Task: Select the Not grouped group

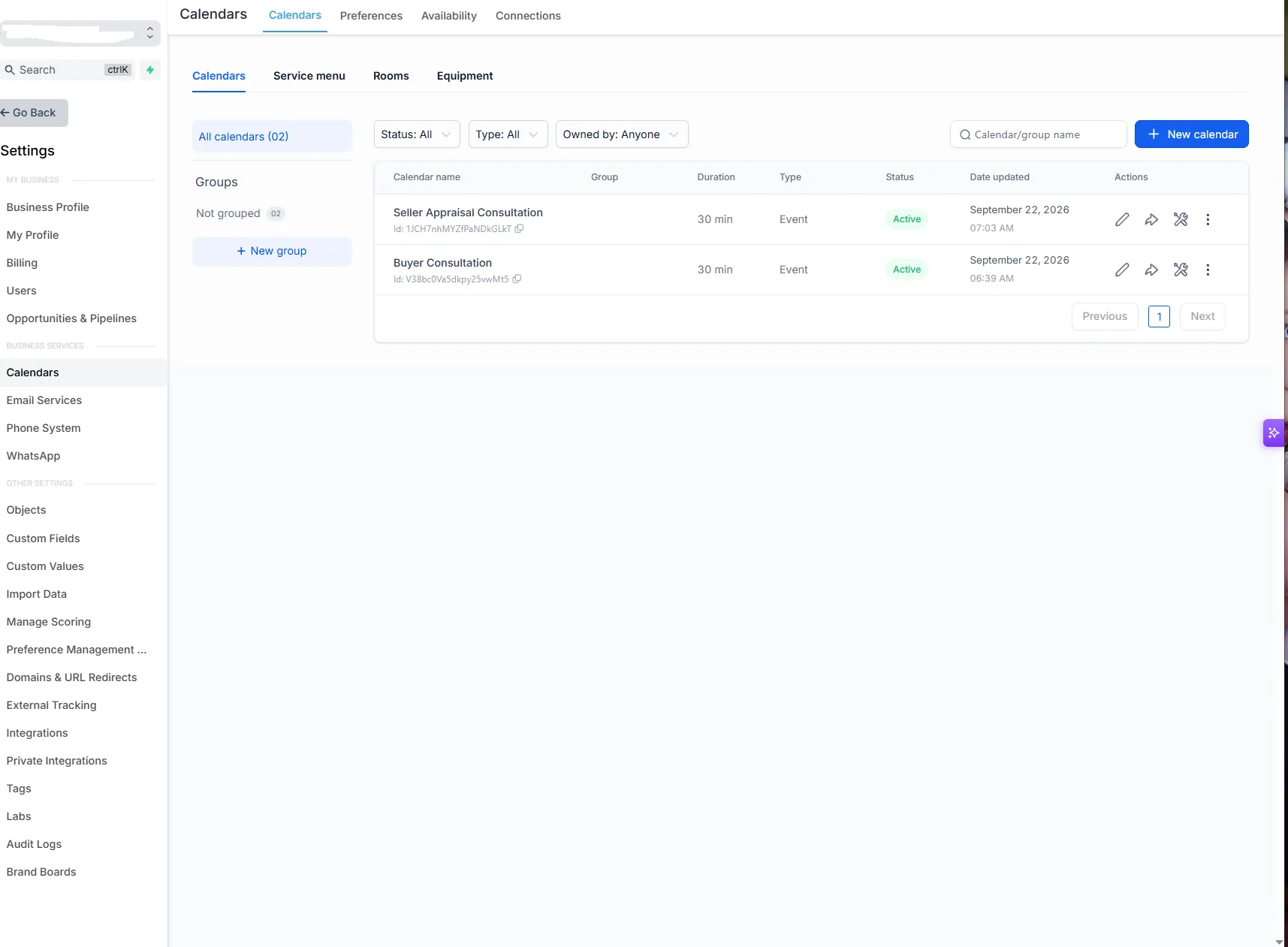Action: (240, 213)
